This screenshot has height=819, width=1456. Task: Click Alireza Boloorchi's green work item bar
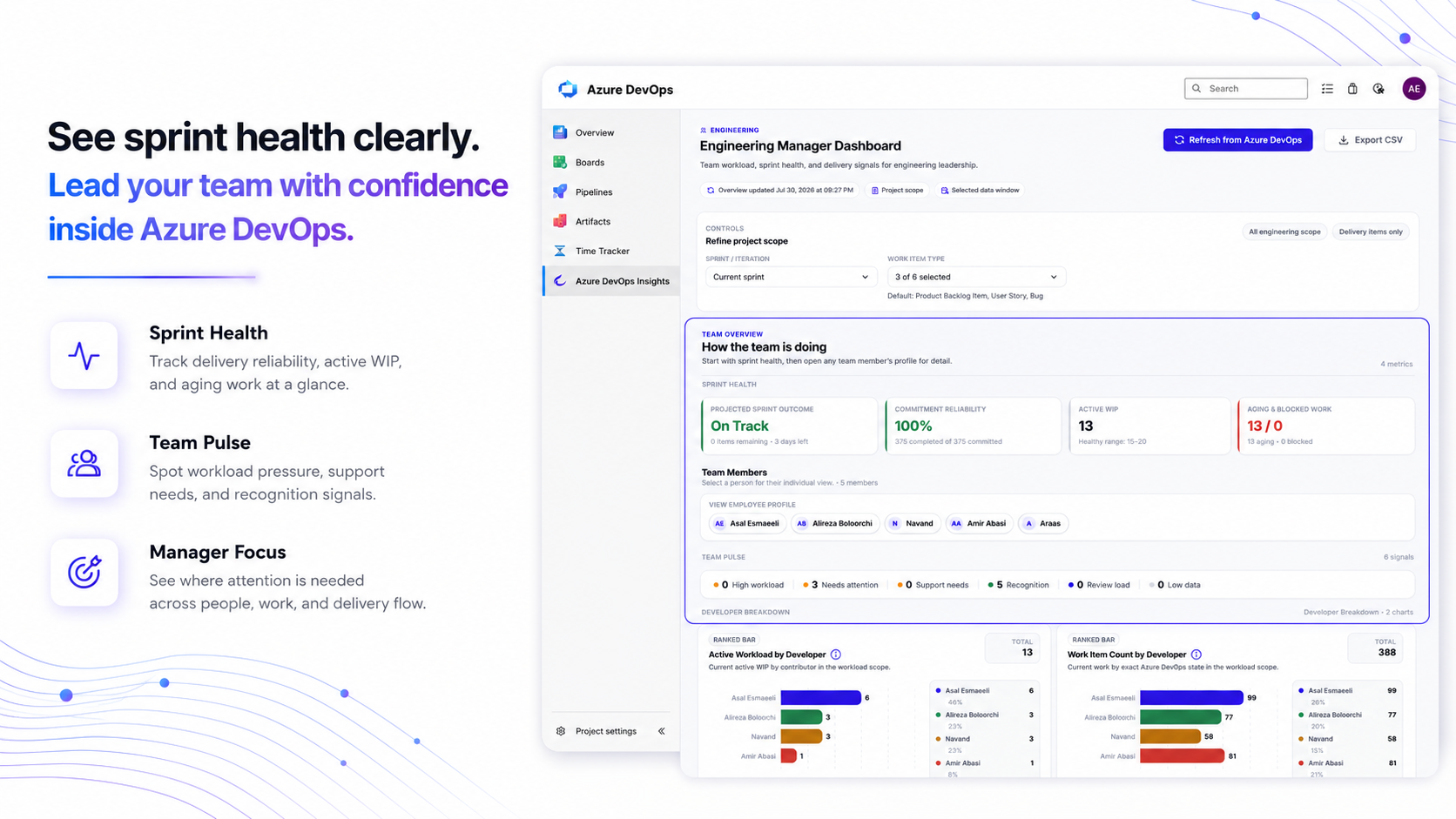click(x=1180, y=717)
